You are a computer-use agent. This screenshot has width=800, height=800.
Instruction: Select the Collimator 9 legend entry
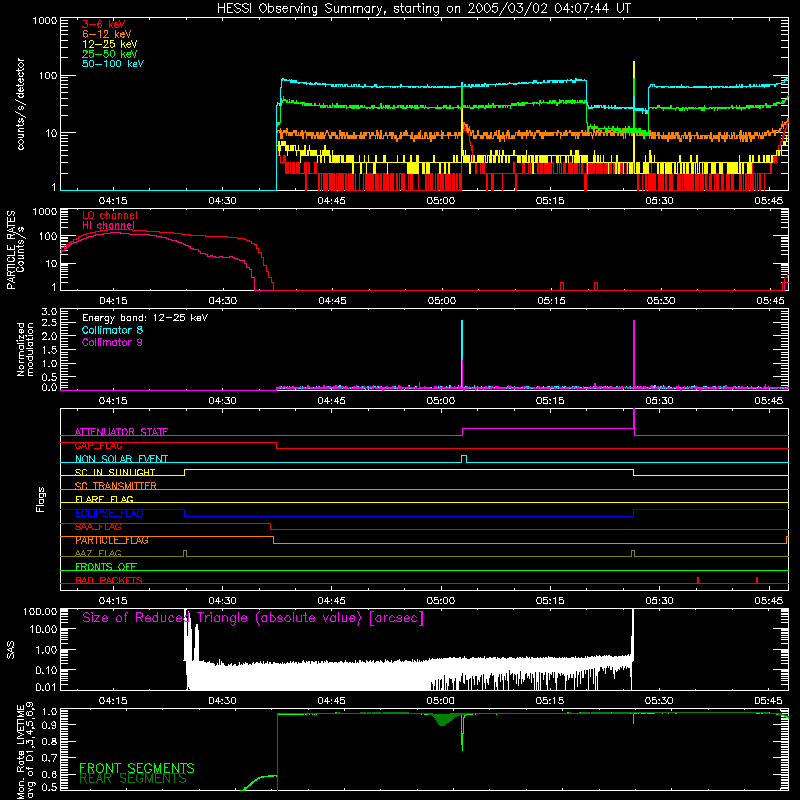[x=112, y=342]
